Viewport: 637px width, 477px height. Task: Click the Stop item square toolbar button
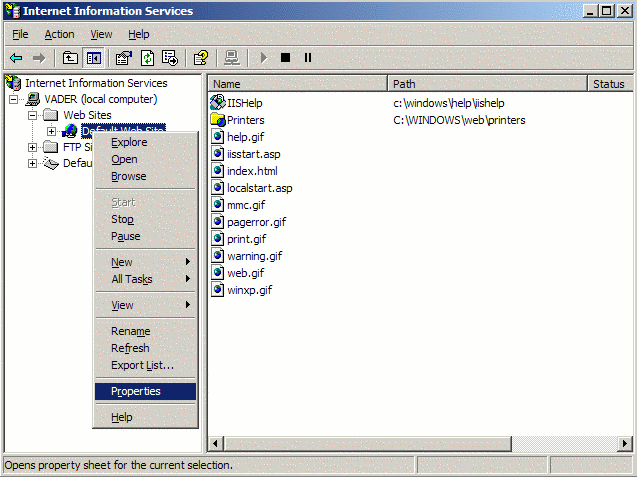click(286, 58)
